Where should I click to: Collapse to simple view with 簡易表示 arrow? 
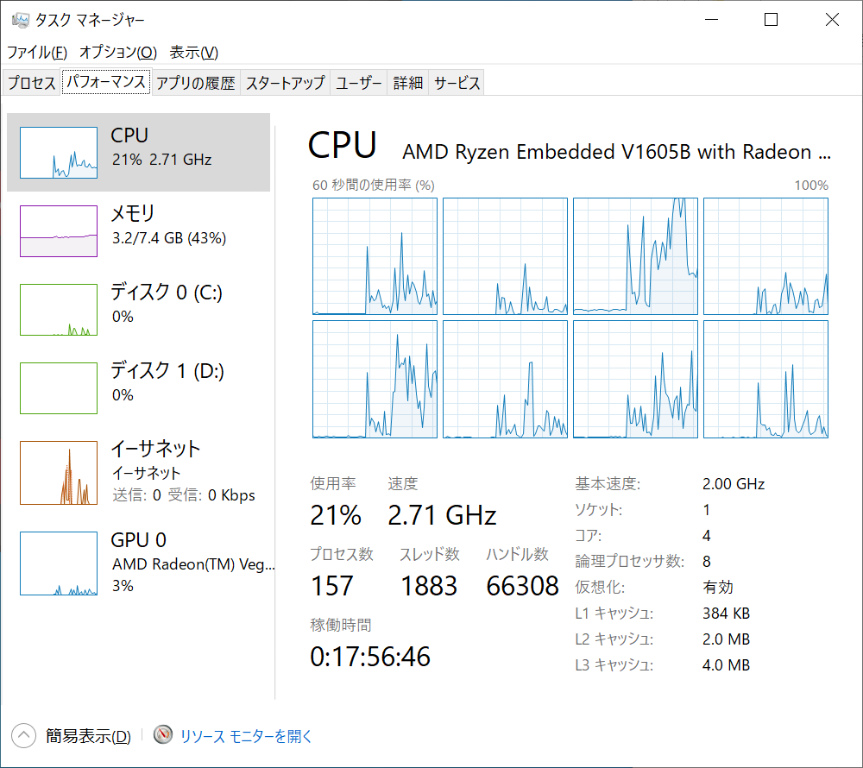24,736
